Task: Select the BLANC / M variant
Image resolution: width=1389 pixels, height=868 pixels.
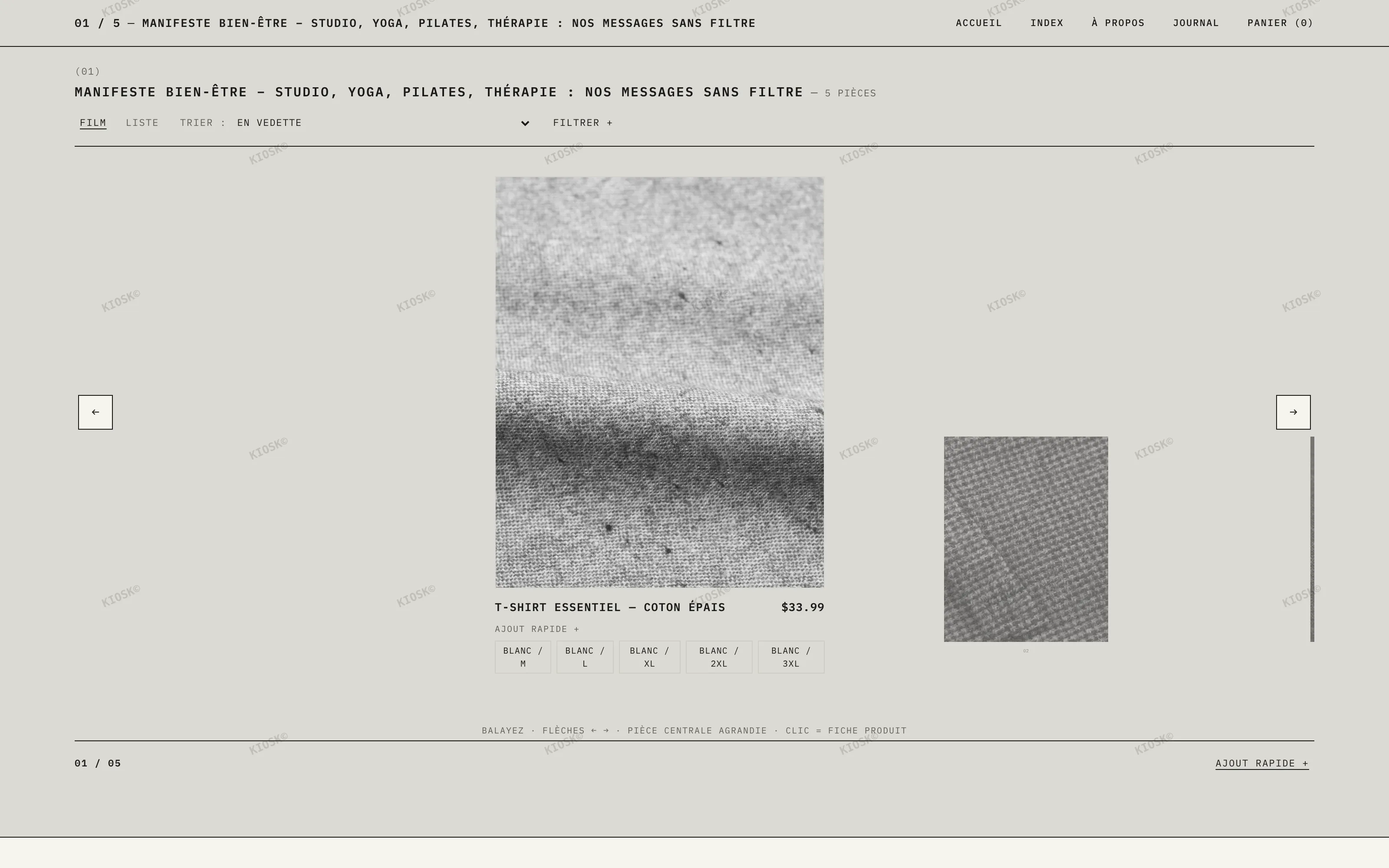Action: [523, 657]
